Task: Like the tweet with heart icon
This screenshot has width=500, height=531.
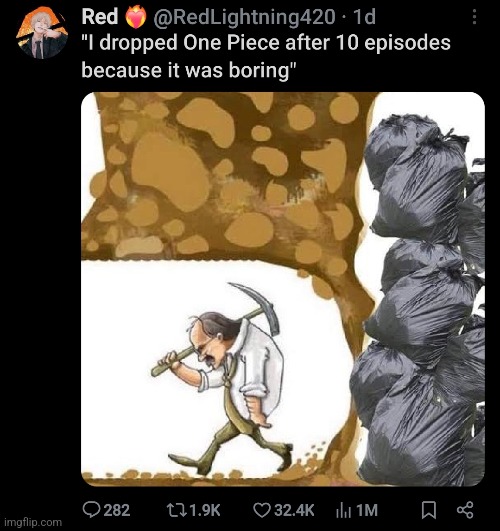Action: click(x=262, y=510)
